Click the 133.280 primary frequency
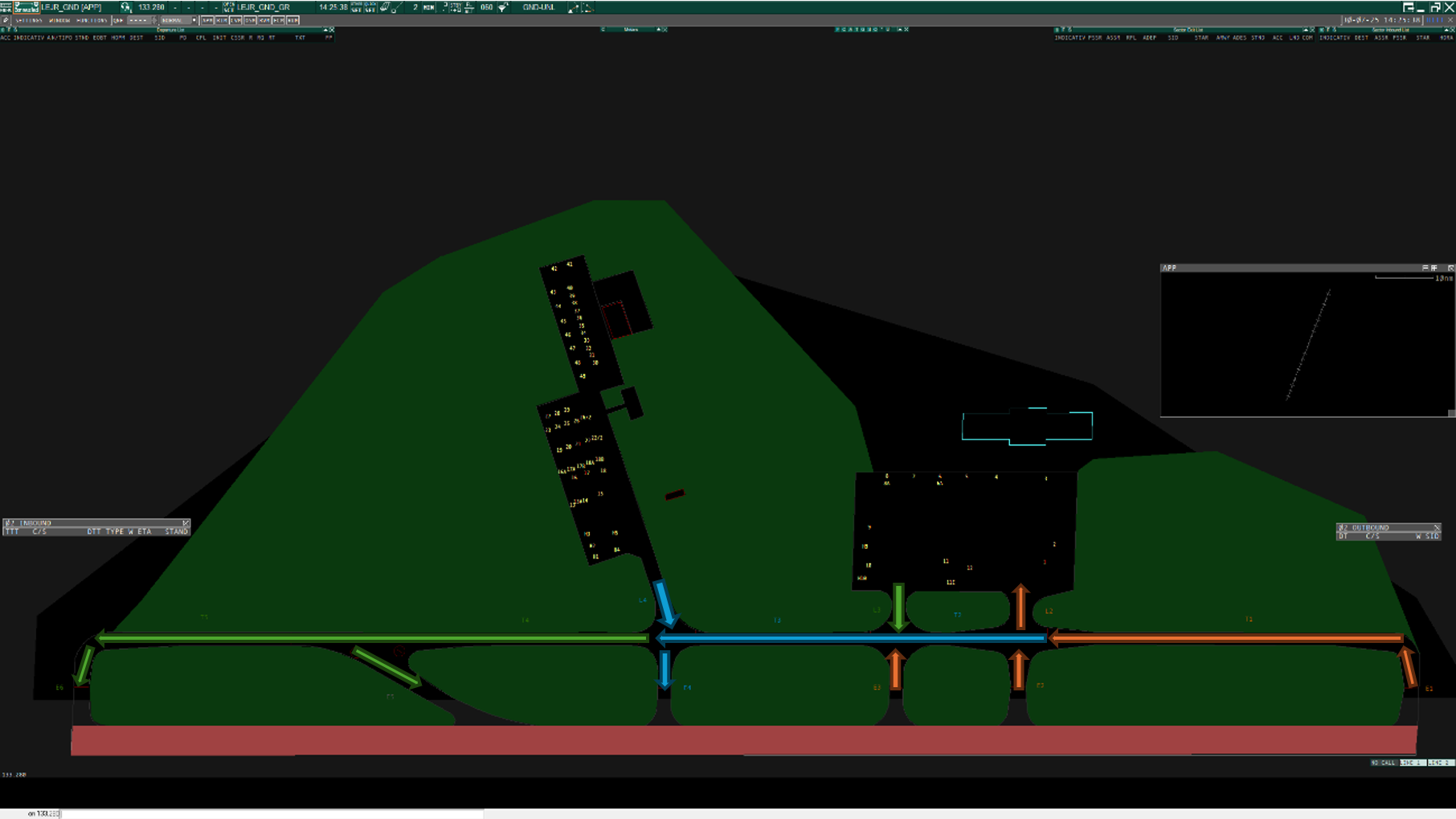 pyautogui.click(x=151, y=7)
